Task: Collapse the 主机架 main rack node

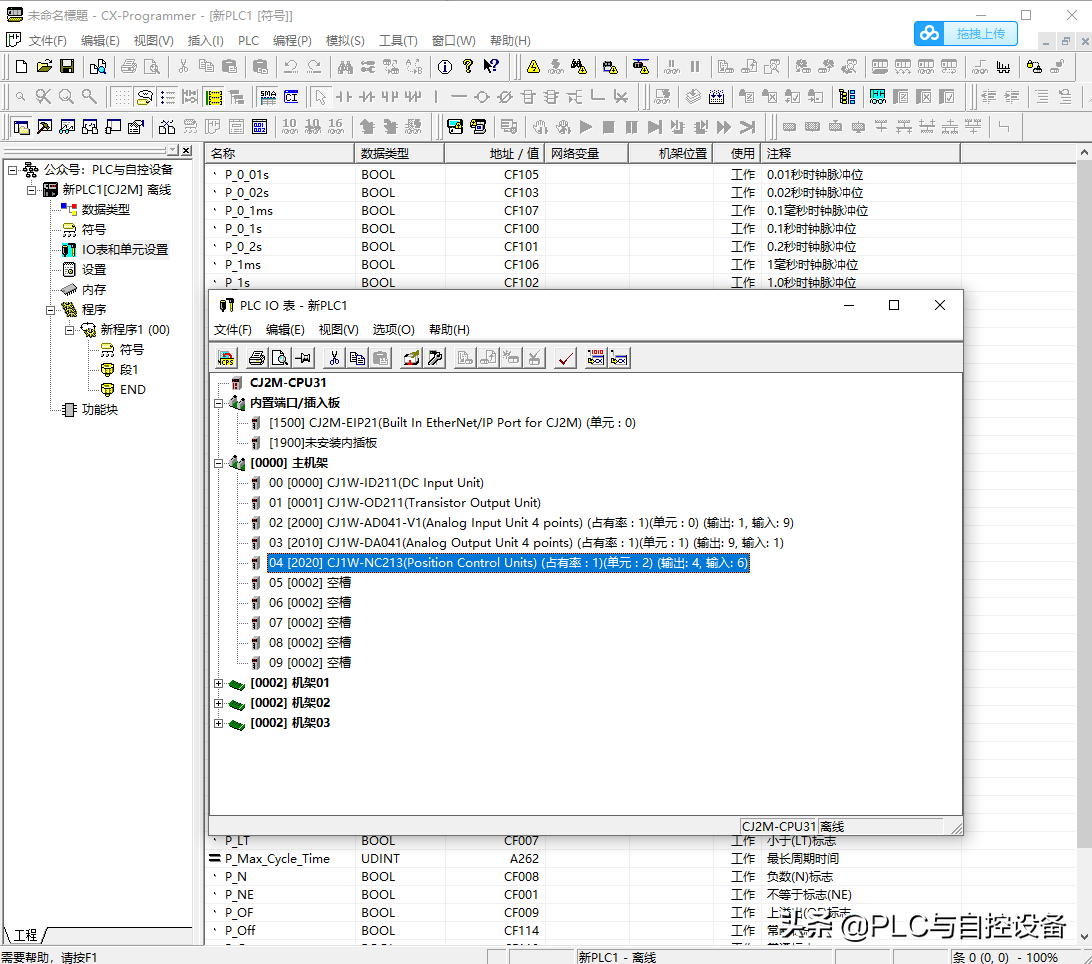Action: pos(219,463)
